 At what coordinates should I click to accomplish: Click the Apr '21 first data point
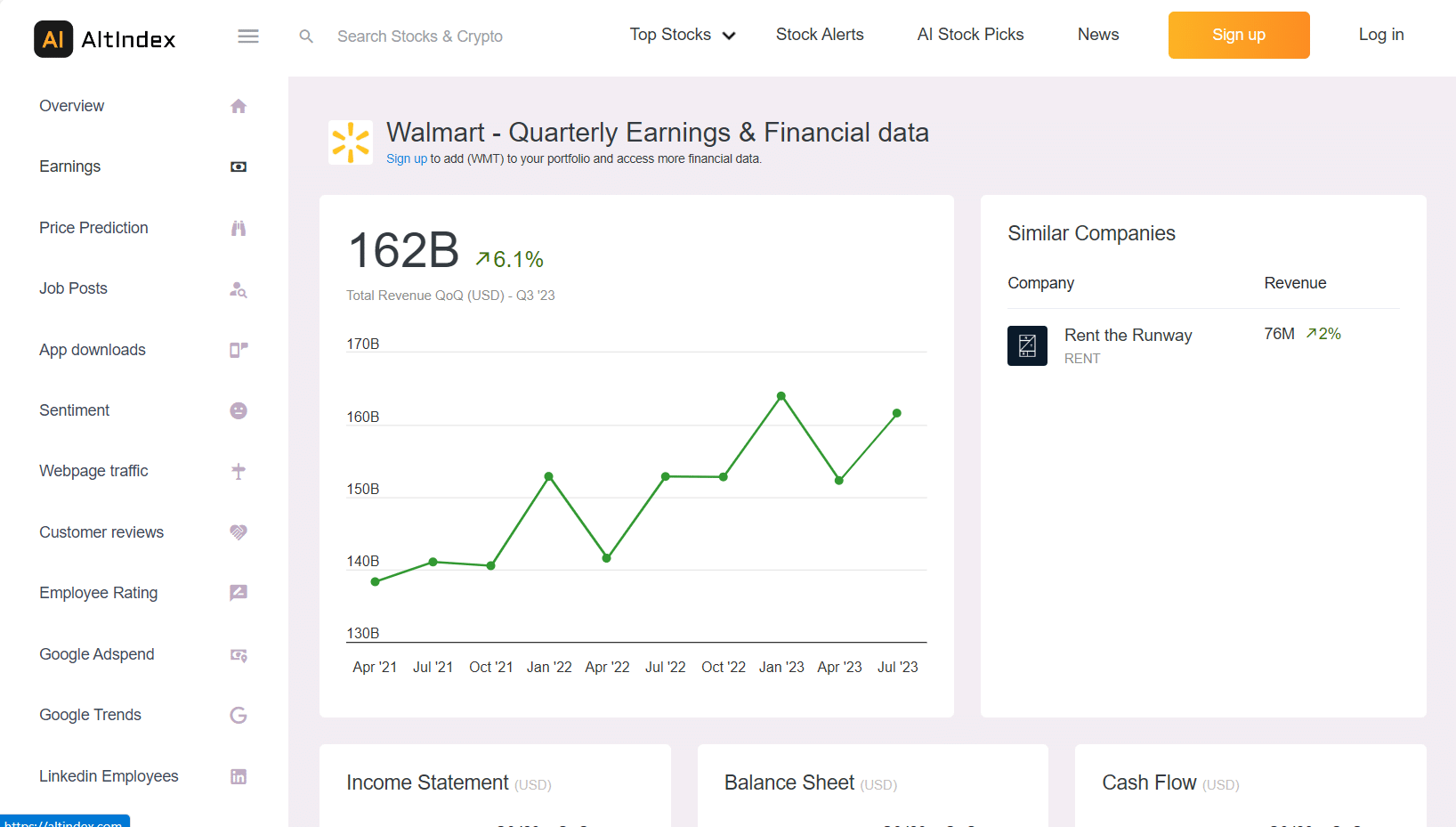point(376,582)
